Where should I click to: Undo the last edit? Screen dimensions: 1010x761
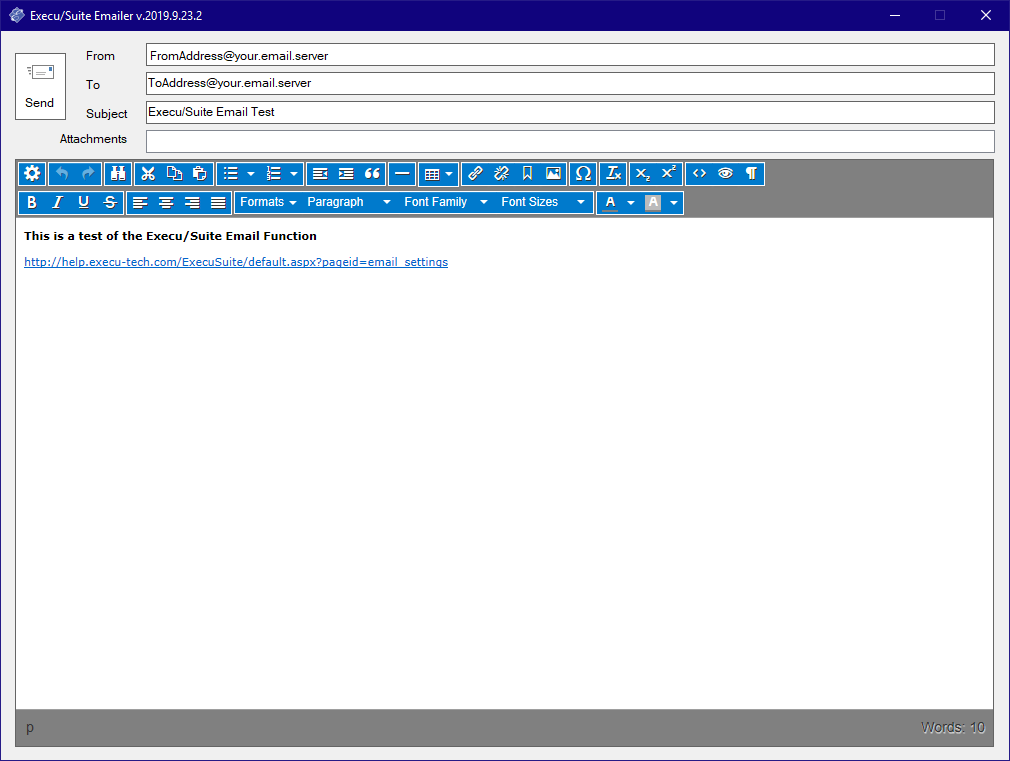(x=62, y=173)
